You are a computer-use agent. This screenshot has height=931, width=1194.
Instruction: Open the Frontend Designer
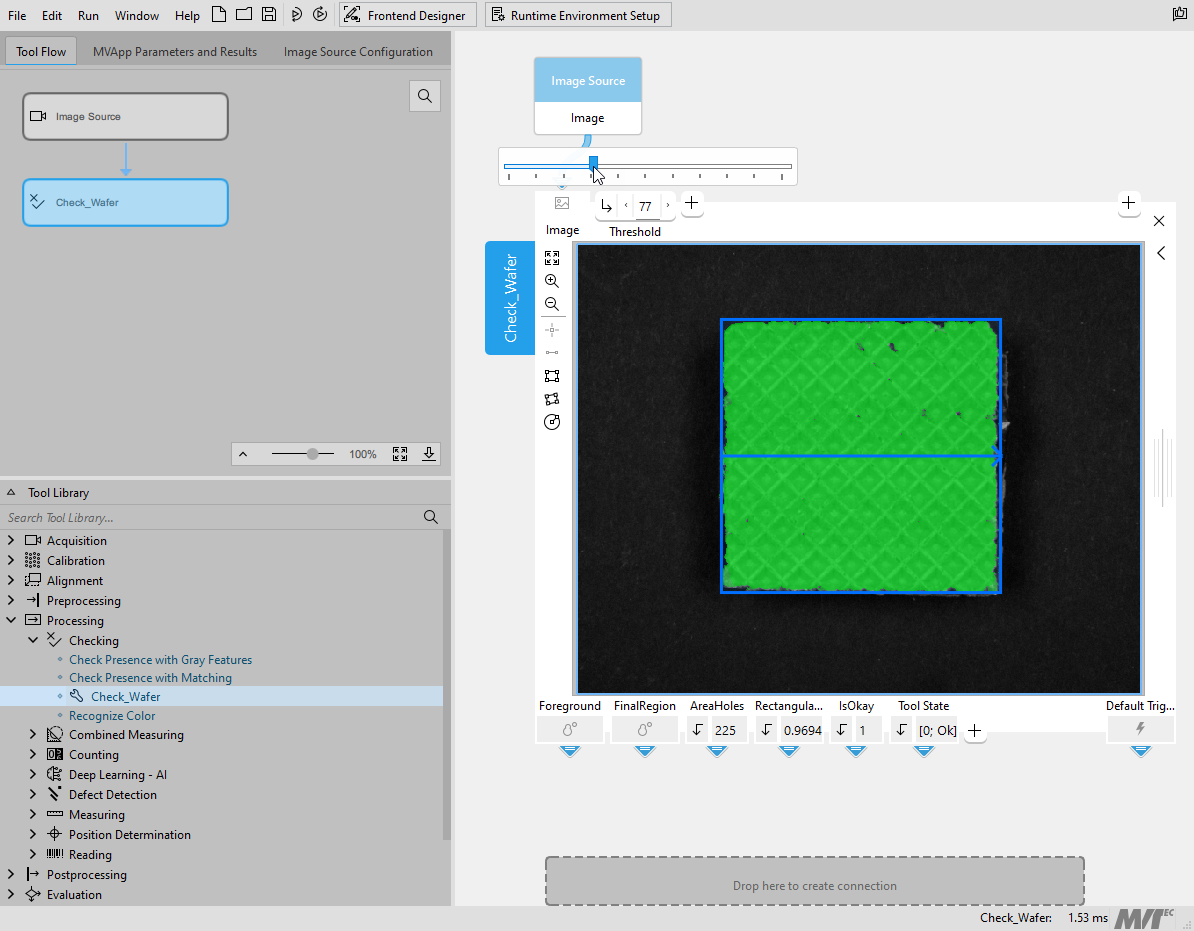[406, 15]
